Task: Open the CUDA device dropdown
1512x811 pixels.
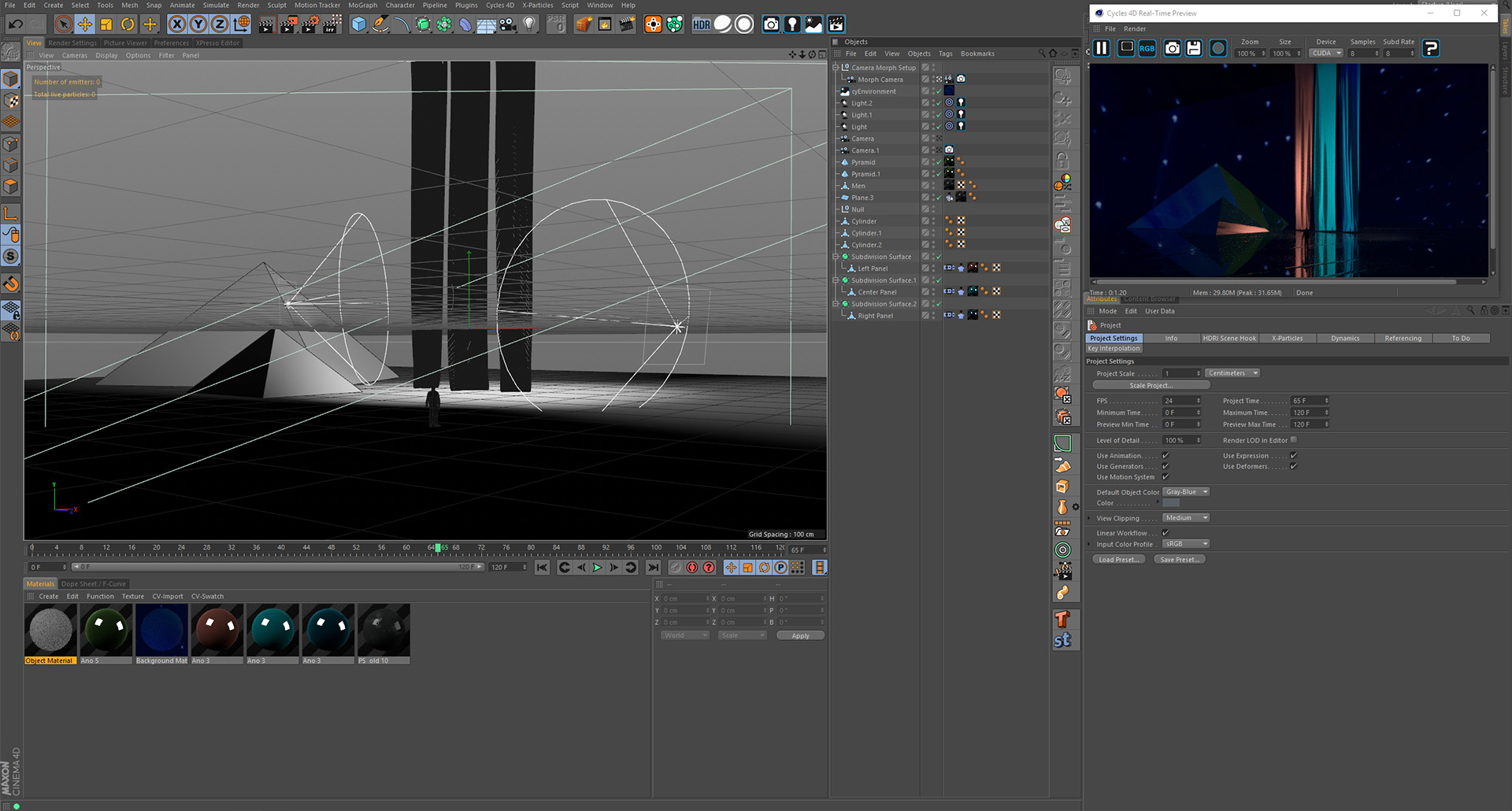Action: (x=1326, y=54)
